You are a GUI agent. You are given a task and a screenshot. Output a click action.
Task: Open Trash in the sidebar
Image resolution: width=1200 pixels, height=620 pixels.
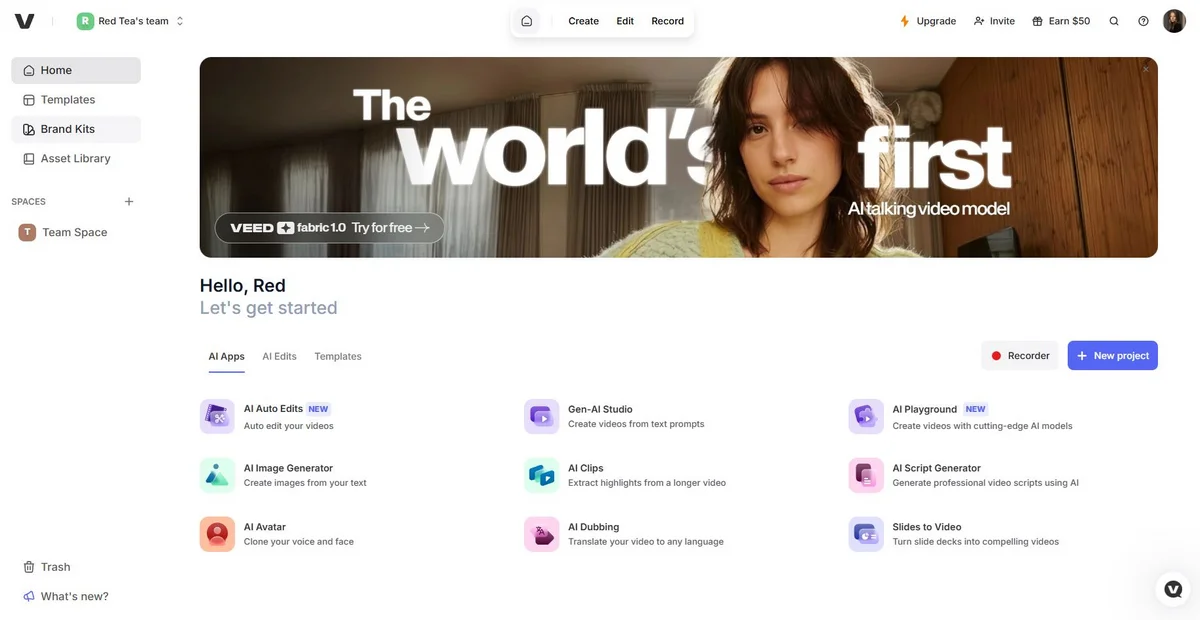point(76,567)
